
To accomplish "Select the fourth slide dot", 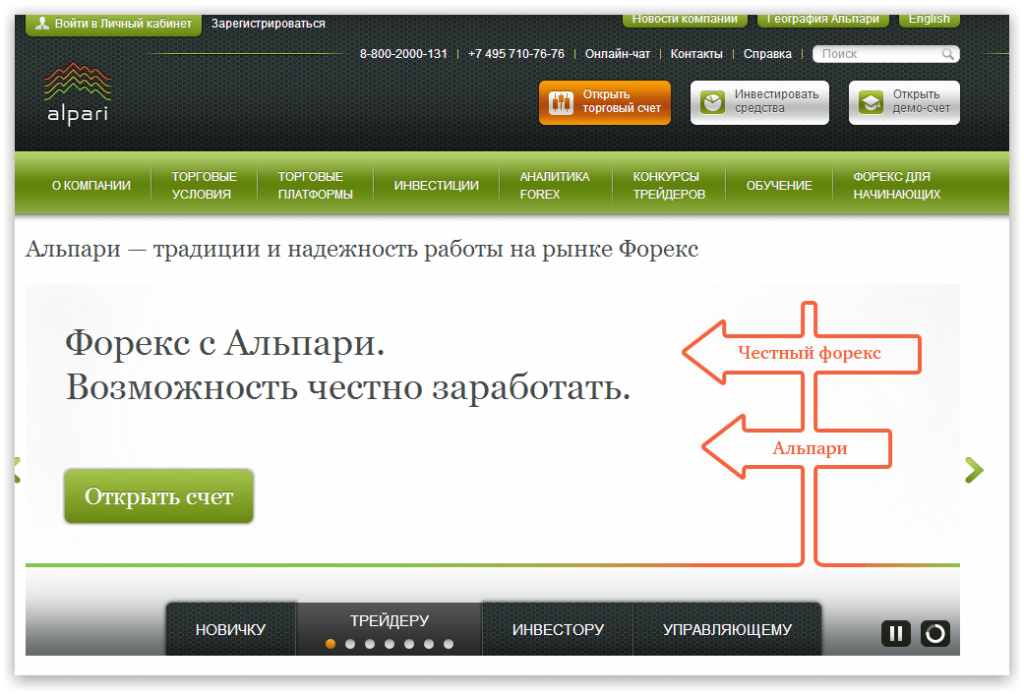I will pyautogui.click(x=389, y=644).
